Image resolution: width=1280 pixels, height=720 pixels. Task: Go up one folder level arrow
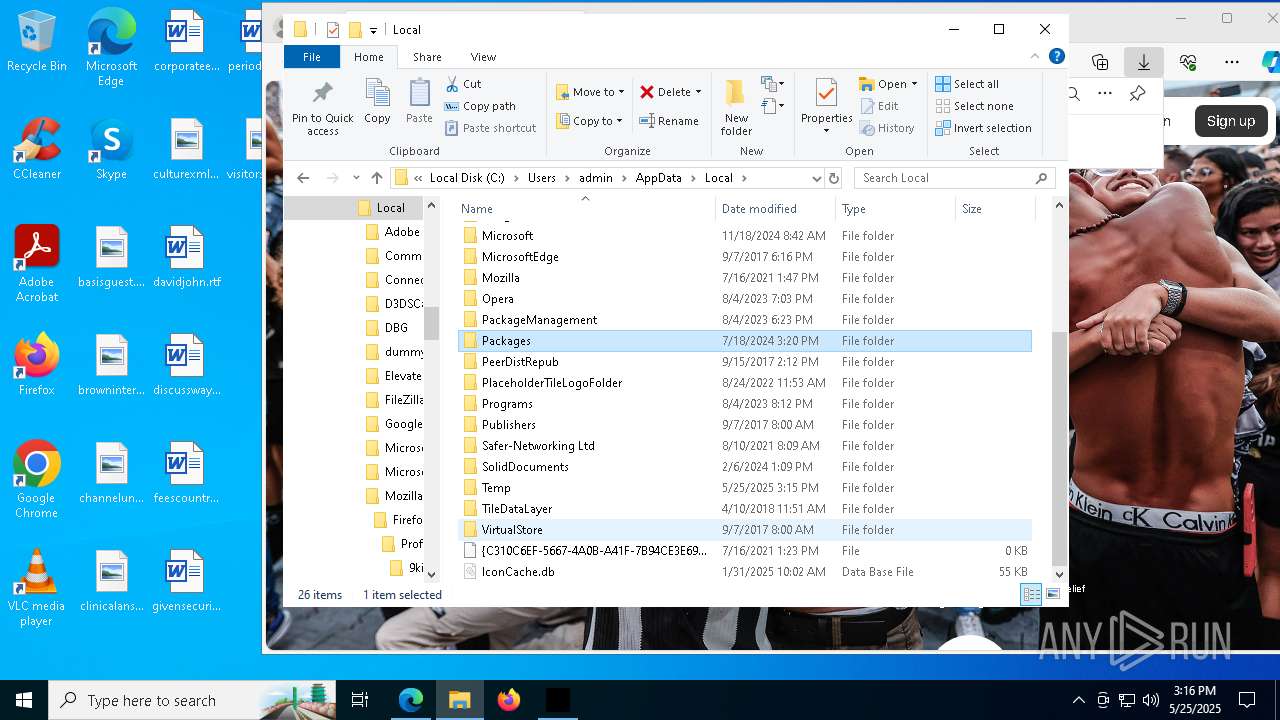(x=376, y=178)
